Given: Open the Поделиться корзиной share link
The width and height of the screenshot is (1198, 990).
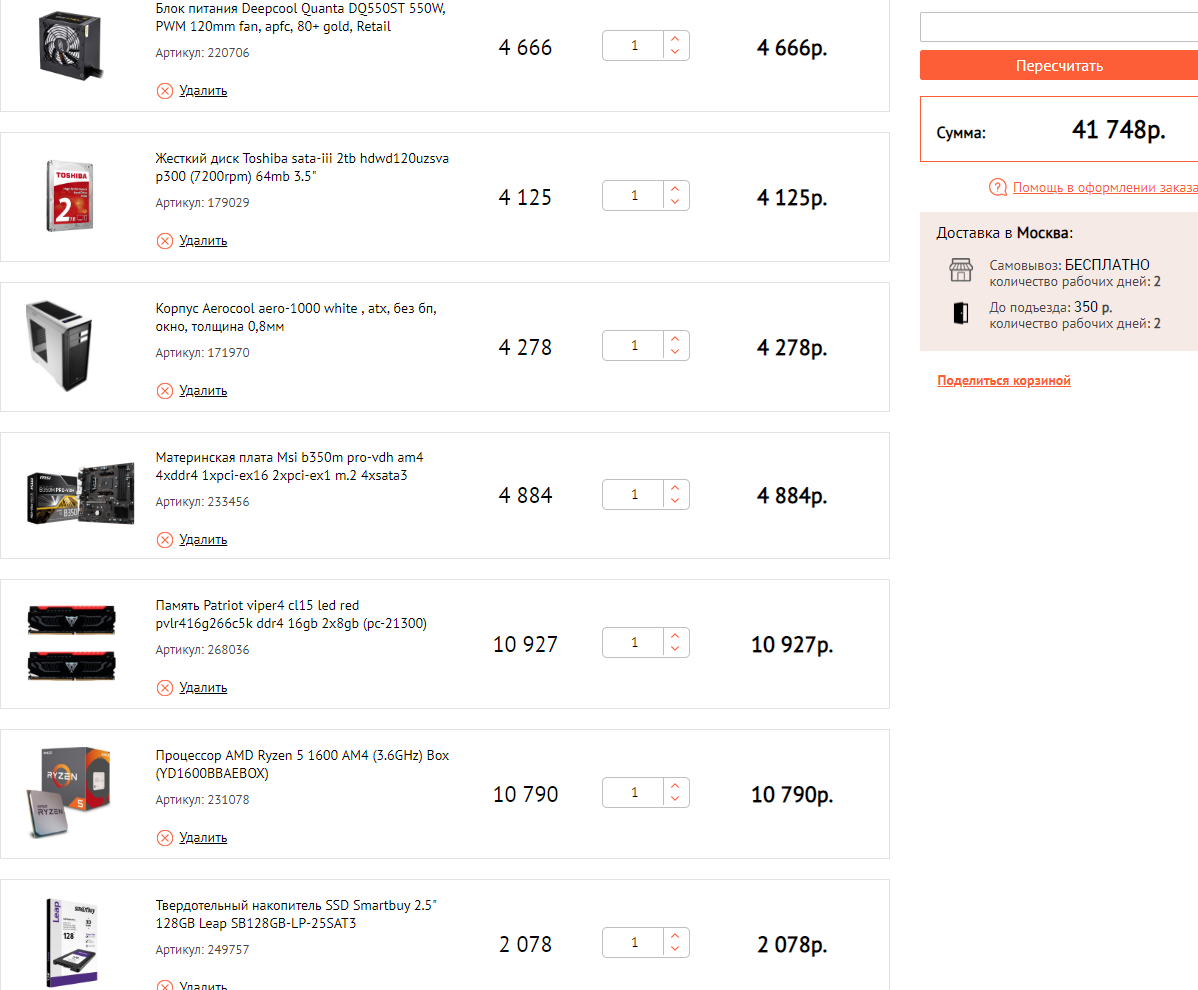Looking at the screenshot, I should (1004, 381).
